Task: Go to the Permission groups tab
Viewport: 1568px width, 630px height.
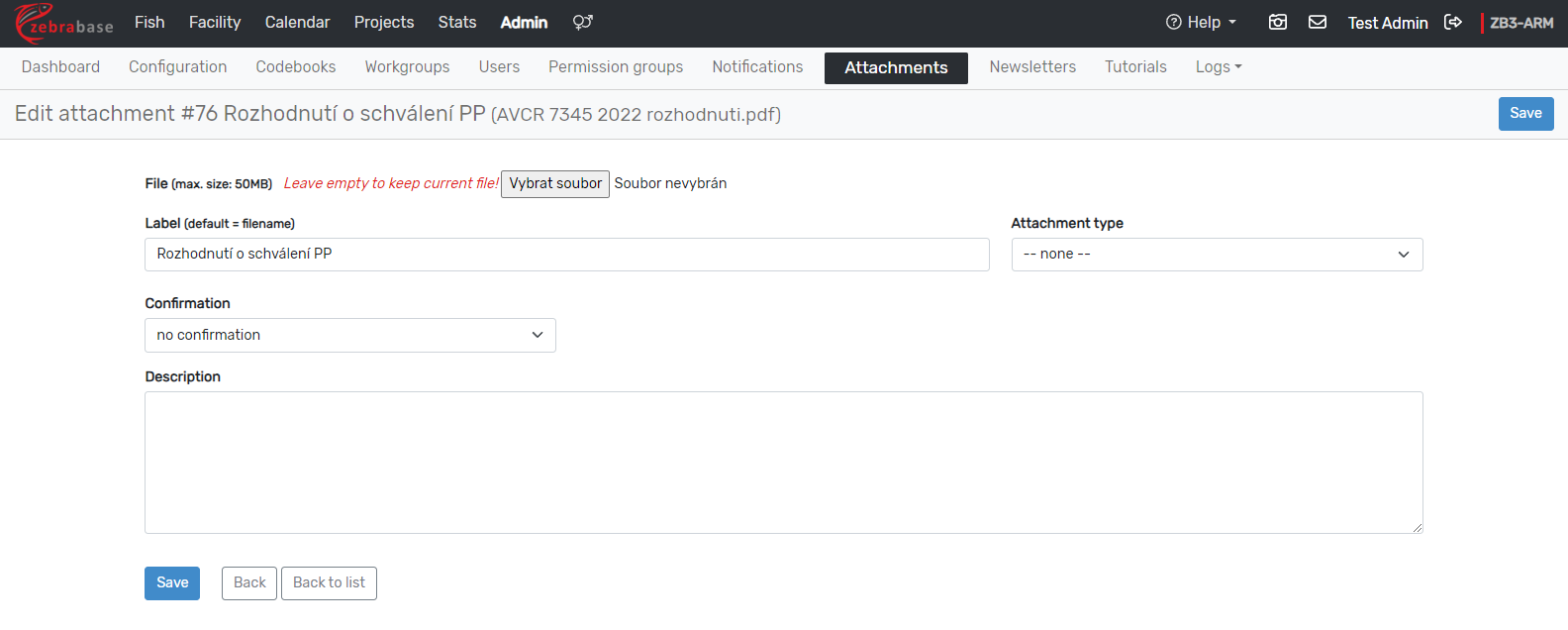Action: [x=615, y=67]
